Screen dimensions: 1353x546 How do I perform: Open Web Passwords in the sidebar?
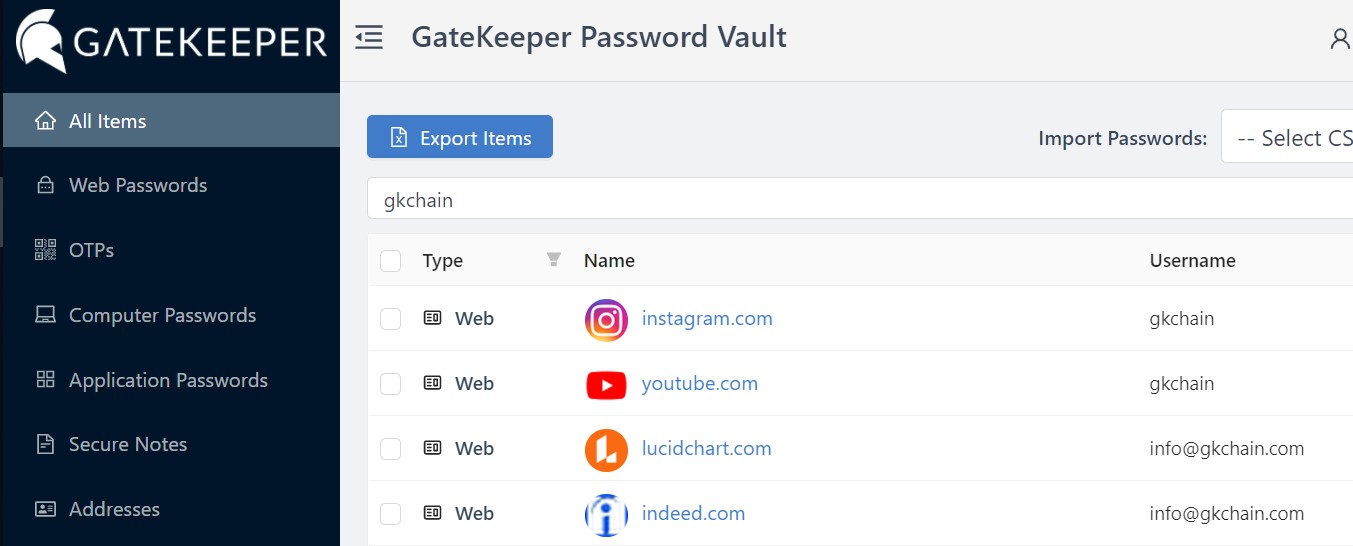137,185
